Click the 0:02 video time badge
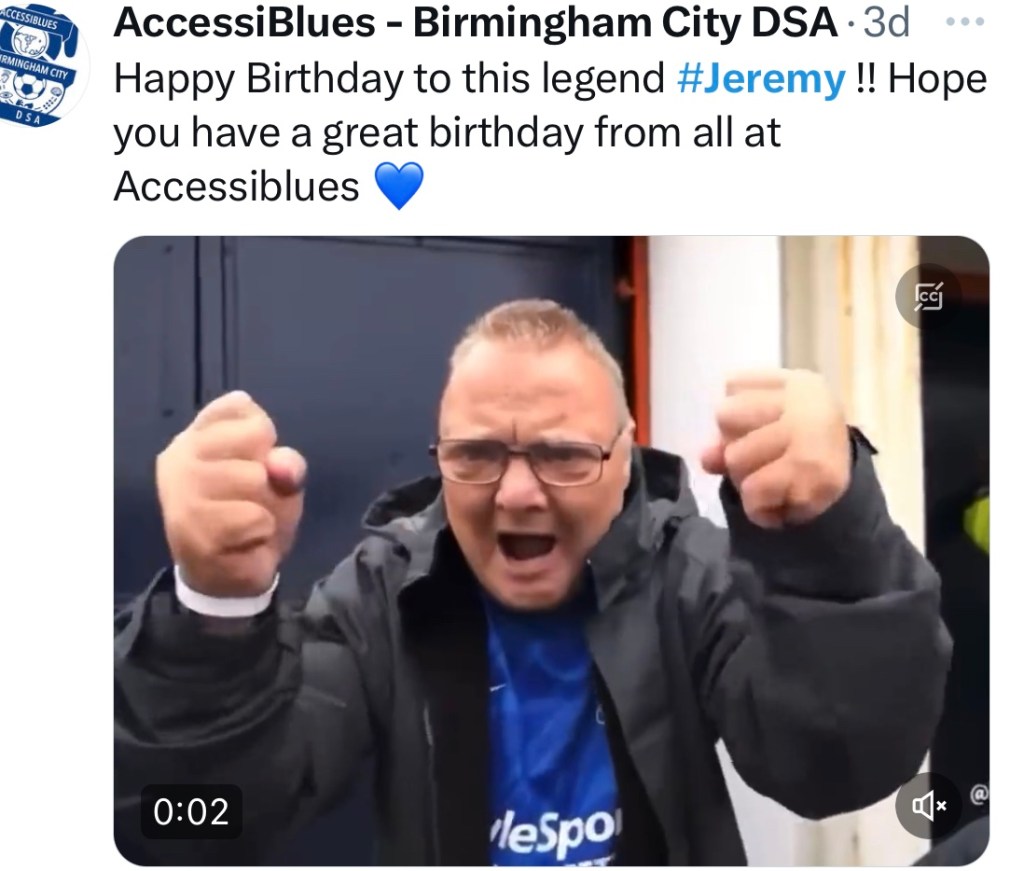The image size is (1024, 871). [x=191, y=812]
